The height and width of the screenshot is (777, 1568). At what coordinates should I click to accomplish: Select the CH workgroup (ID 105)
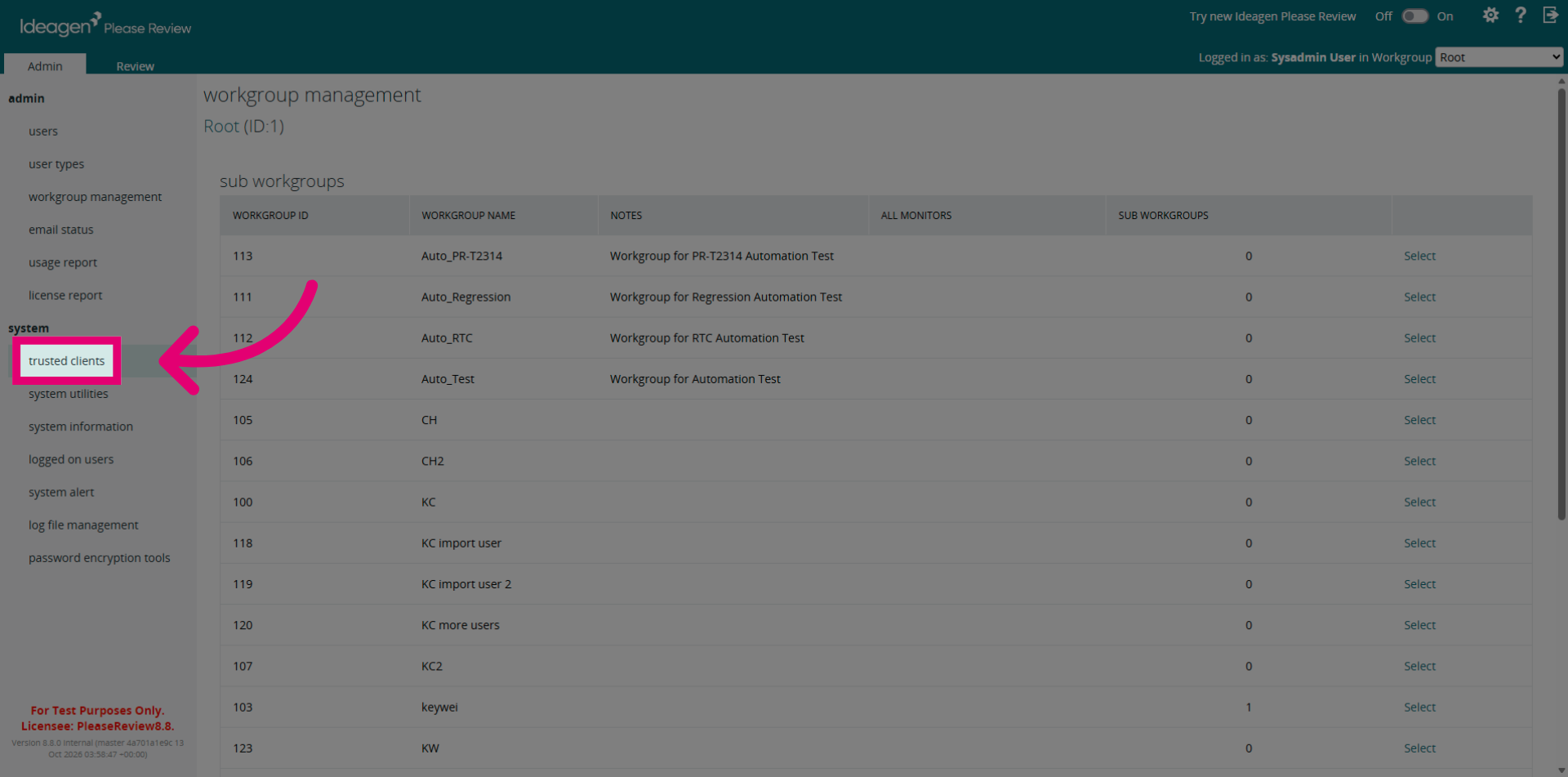click(1419, 420)
